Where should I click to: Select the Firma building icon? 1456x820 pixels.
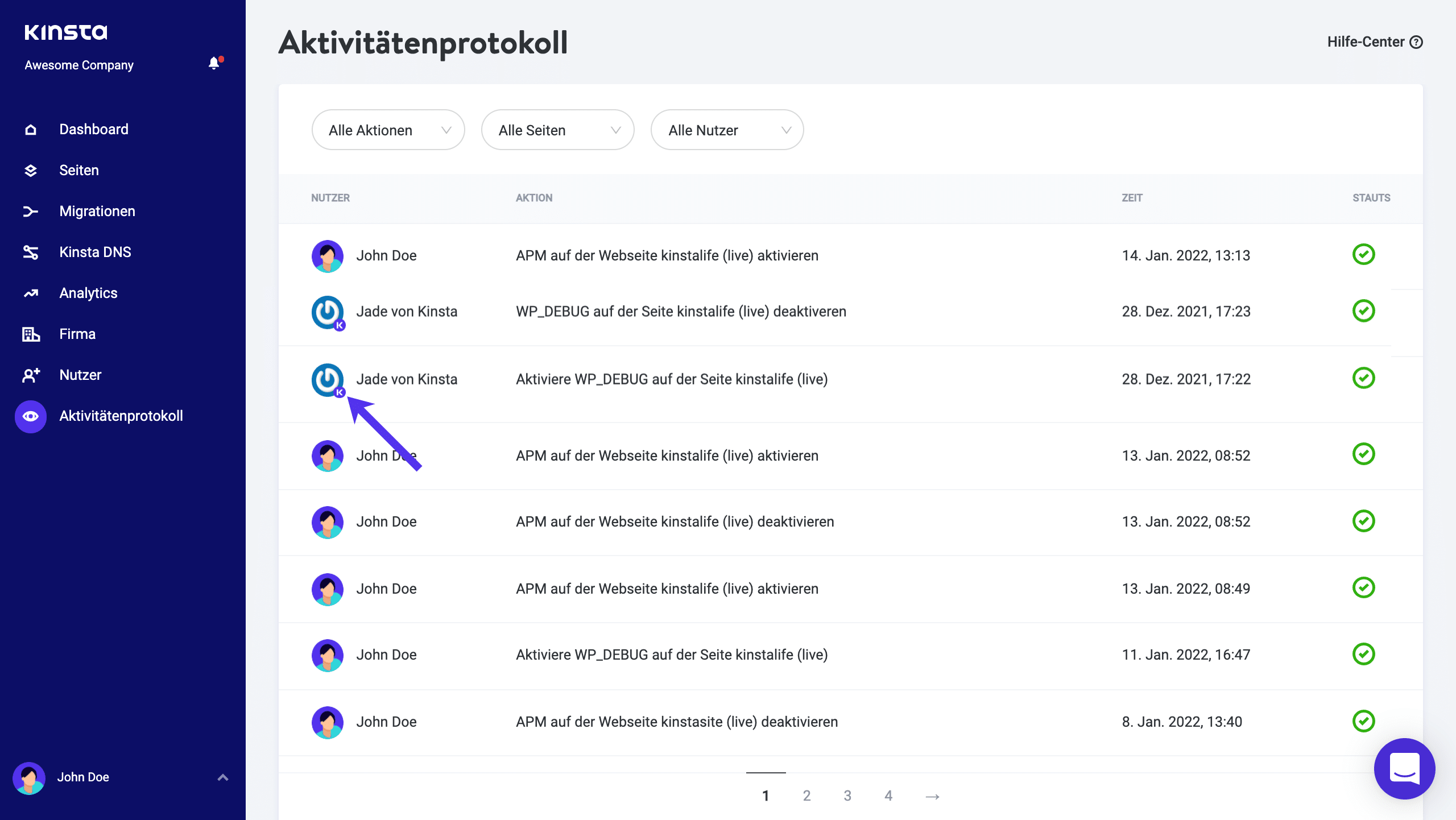tap(30, 334)
